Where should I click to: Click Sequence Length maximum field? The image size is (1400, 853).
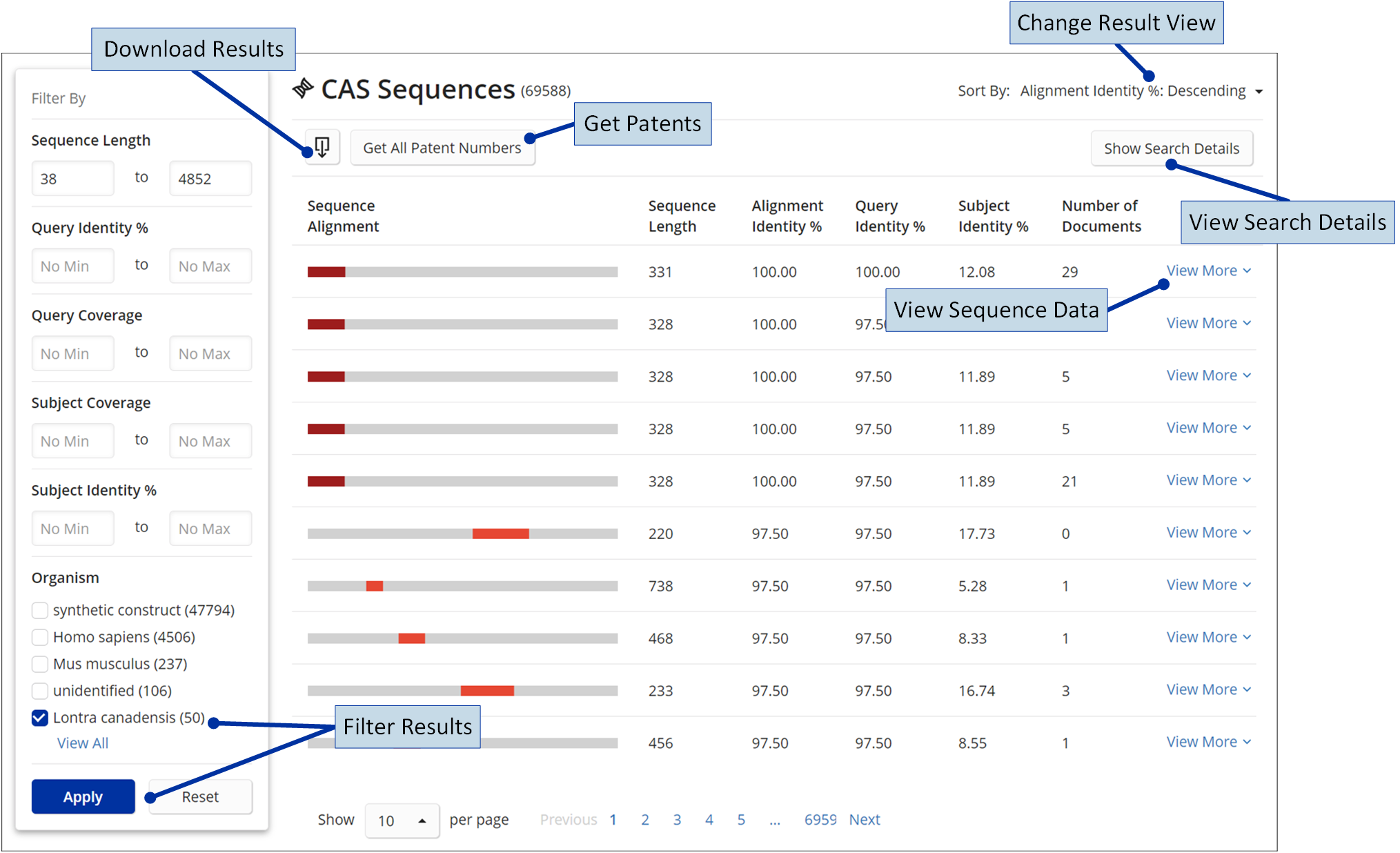(x=210, y=179)
